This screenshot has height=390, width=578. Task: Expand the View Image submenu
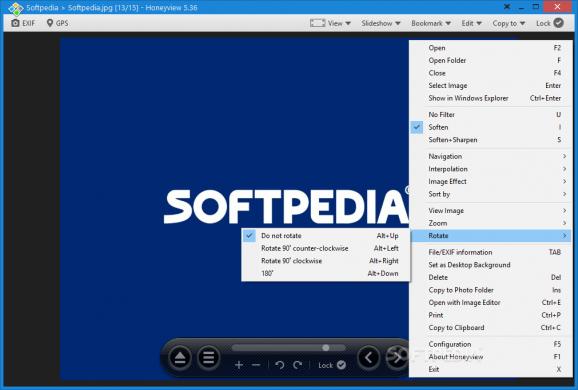(x=491, y=210)
